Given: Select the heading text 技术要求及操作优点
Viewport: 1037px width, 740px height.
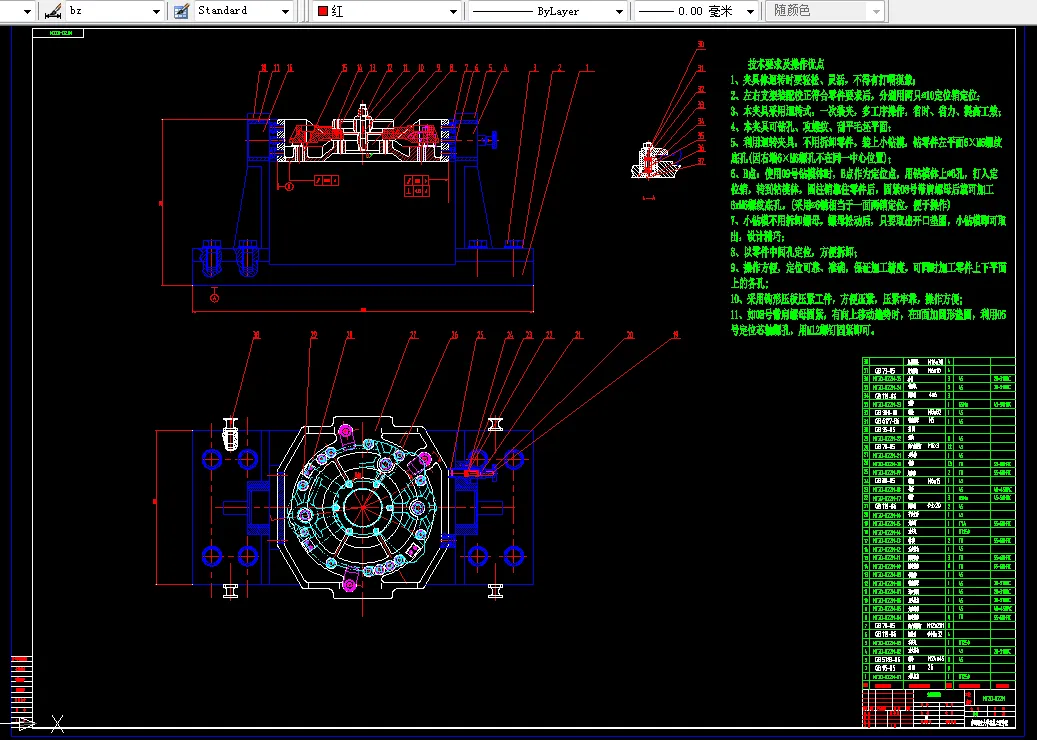Looking at the screenshot, I should click(x=786, y=64).
